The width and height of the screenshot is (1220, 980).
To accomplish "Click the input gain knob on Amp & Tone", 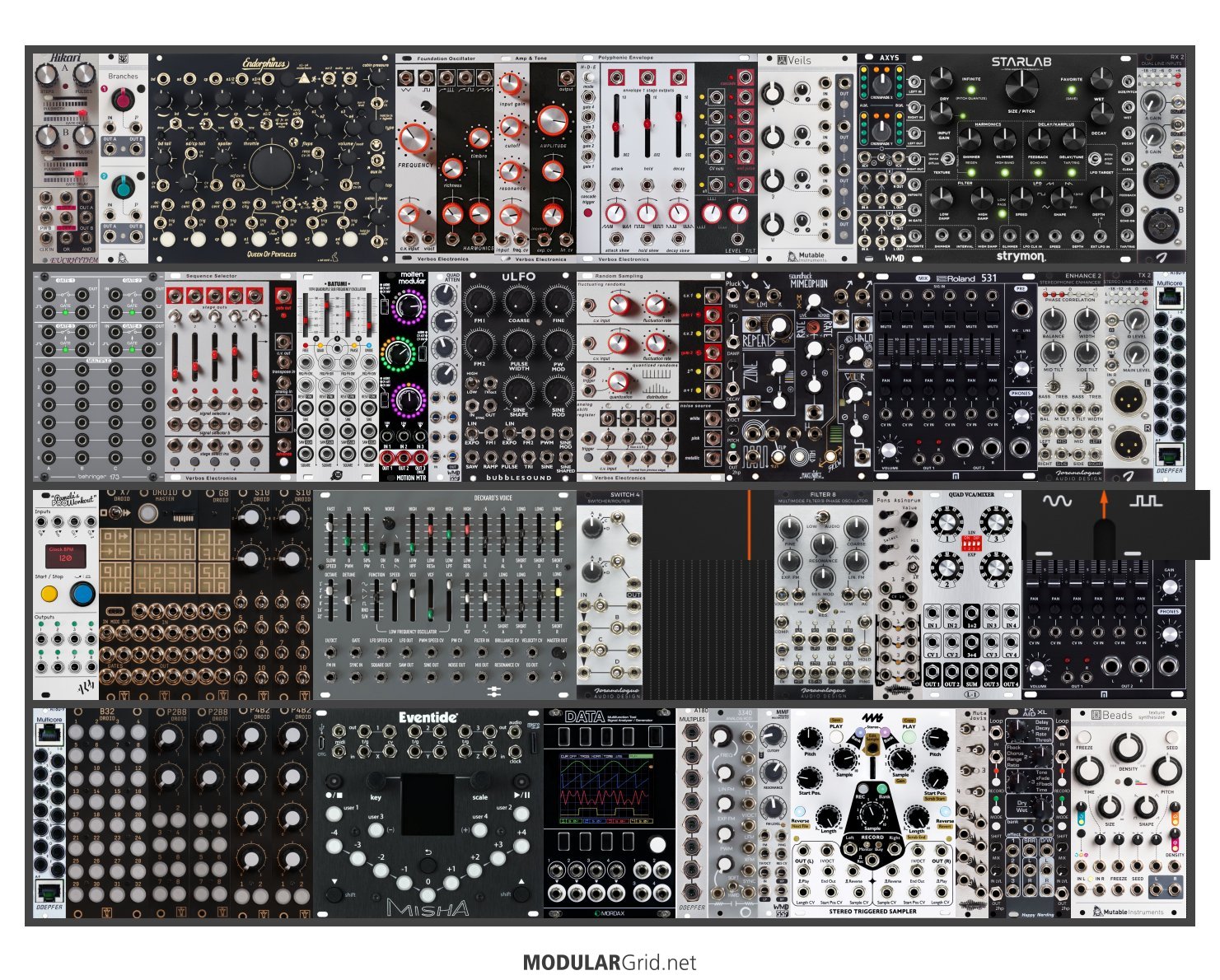I will tap(511, 84).
